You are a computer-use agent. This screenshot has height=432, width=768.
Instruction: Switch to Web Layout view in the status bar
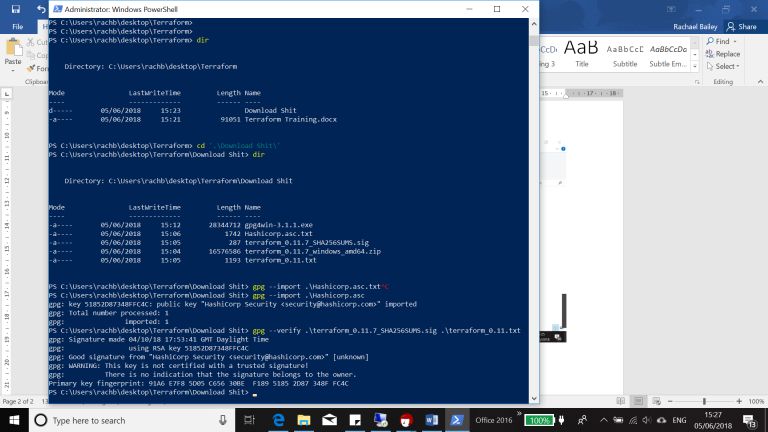656,401
